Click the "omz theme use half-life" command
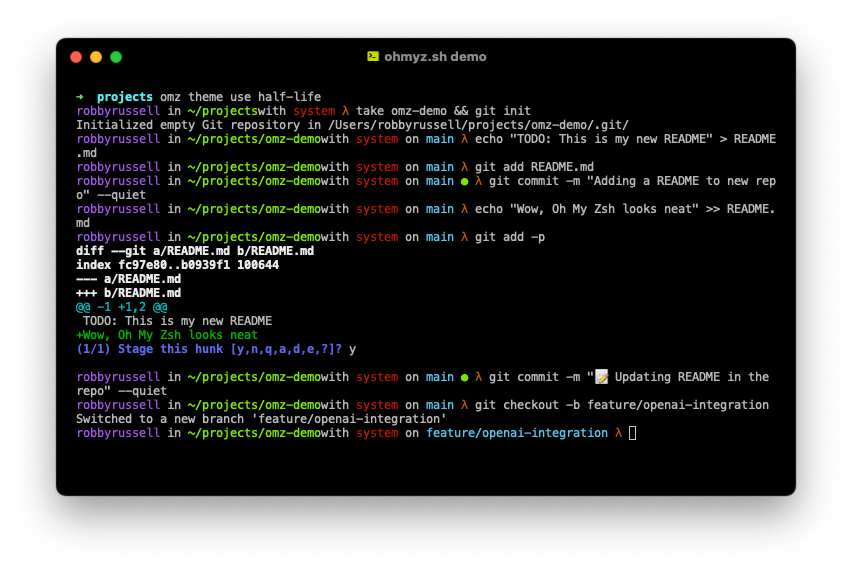The height and width of the screenshot is (570, 852). tap(240, 97)
